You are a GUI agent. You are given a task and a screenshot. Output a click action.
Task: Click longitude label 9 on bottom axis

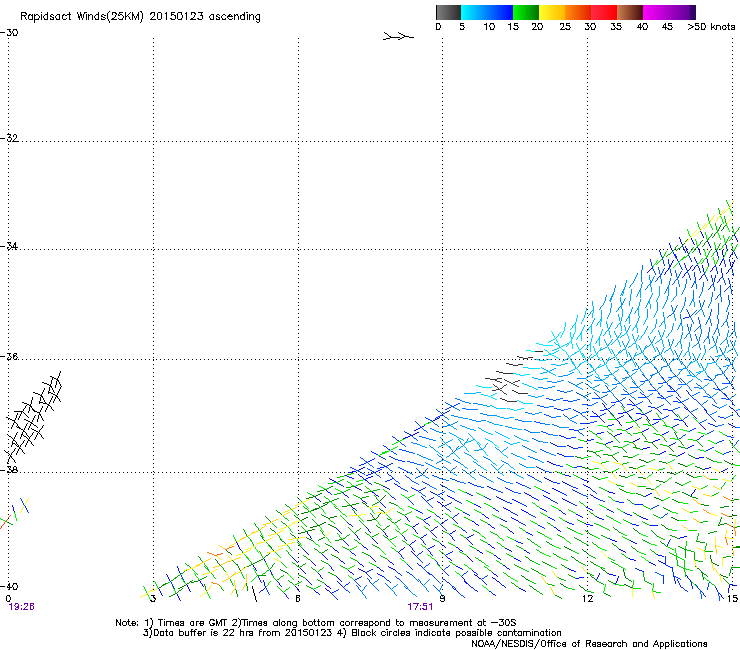click(x=442, y=599)
